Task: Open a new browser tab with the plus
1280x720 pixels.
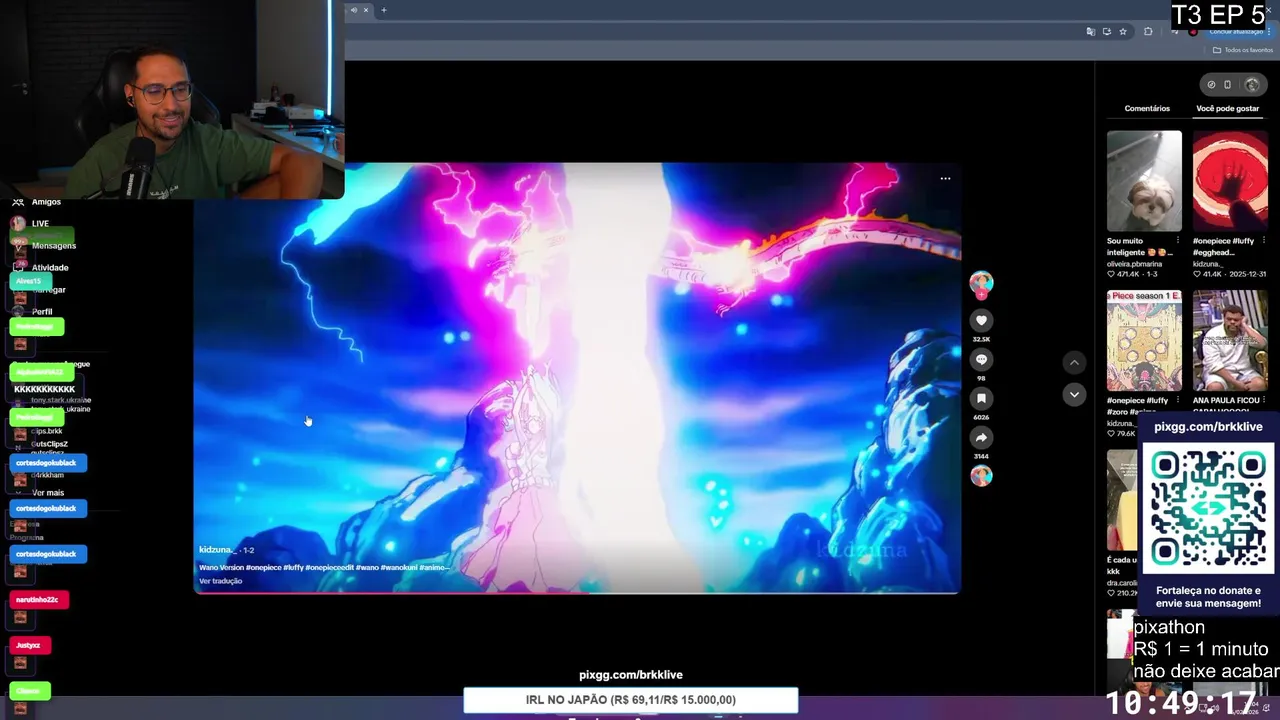Action: tap(383, 10)
